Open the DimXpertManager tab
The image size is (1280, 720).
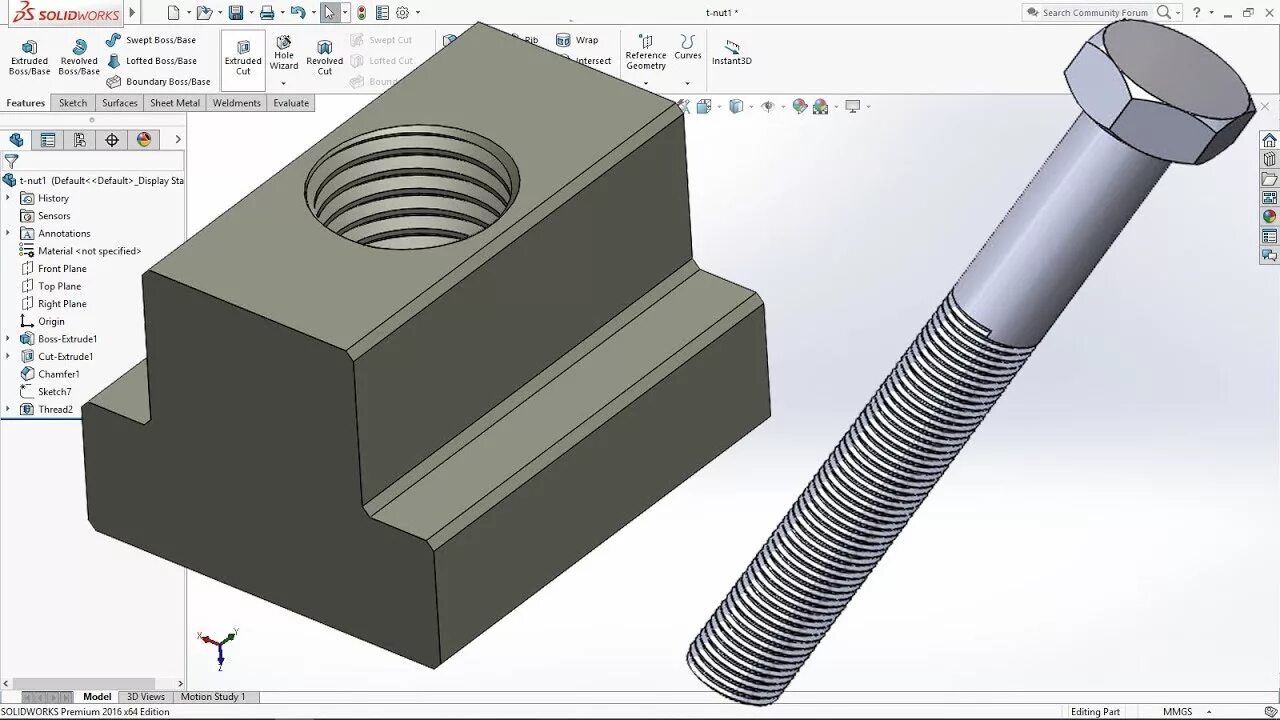[x=112, y=140]
